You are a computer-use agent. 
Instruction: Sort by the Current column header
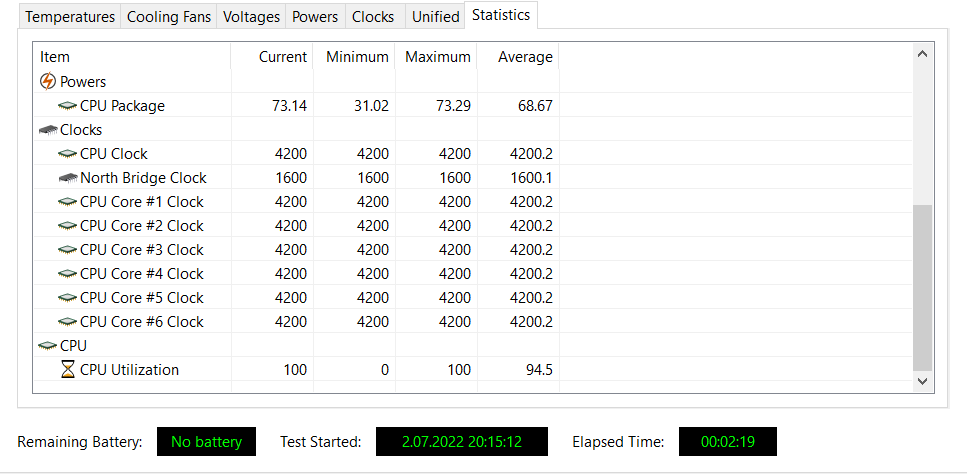point(272,57)
